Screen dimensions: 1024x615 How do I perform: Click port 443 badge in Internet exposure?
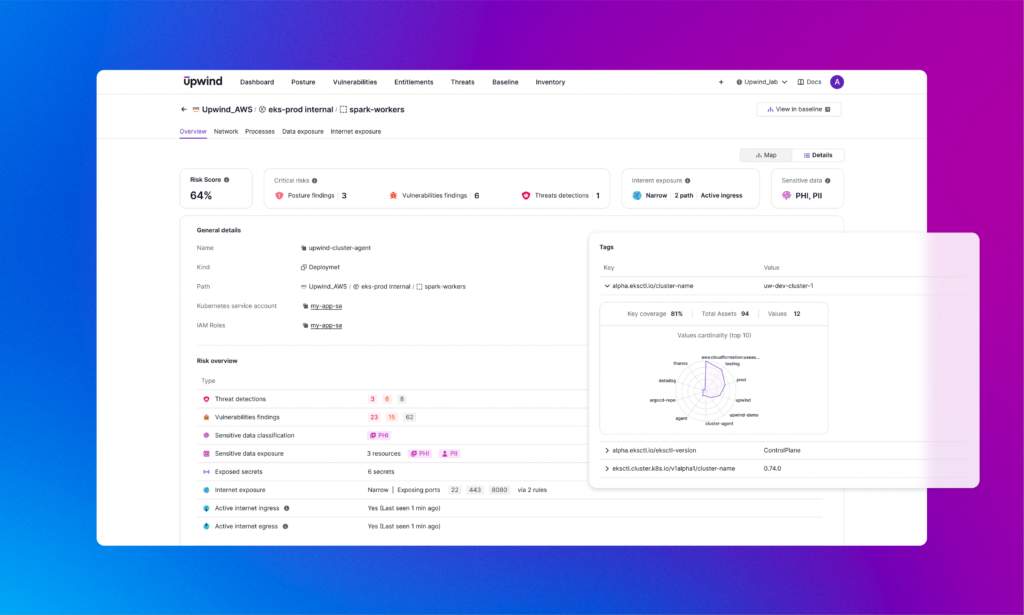click(x=475, y=490)
